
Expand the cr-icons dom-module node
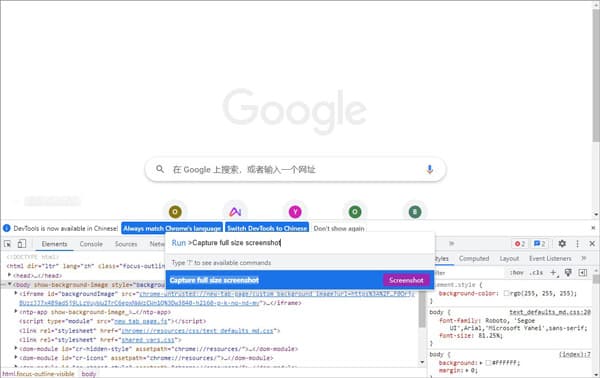pyautogui.click(x=16, y=358)
